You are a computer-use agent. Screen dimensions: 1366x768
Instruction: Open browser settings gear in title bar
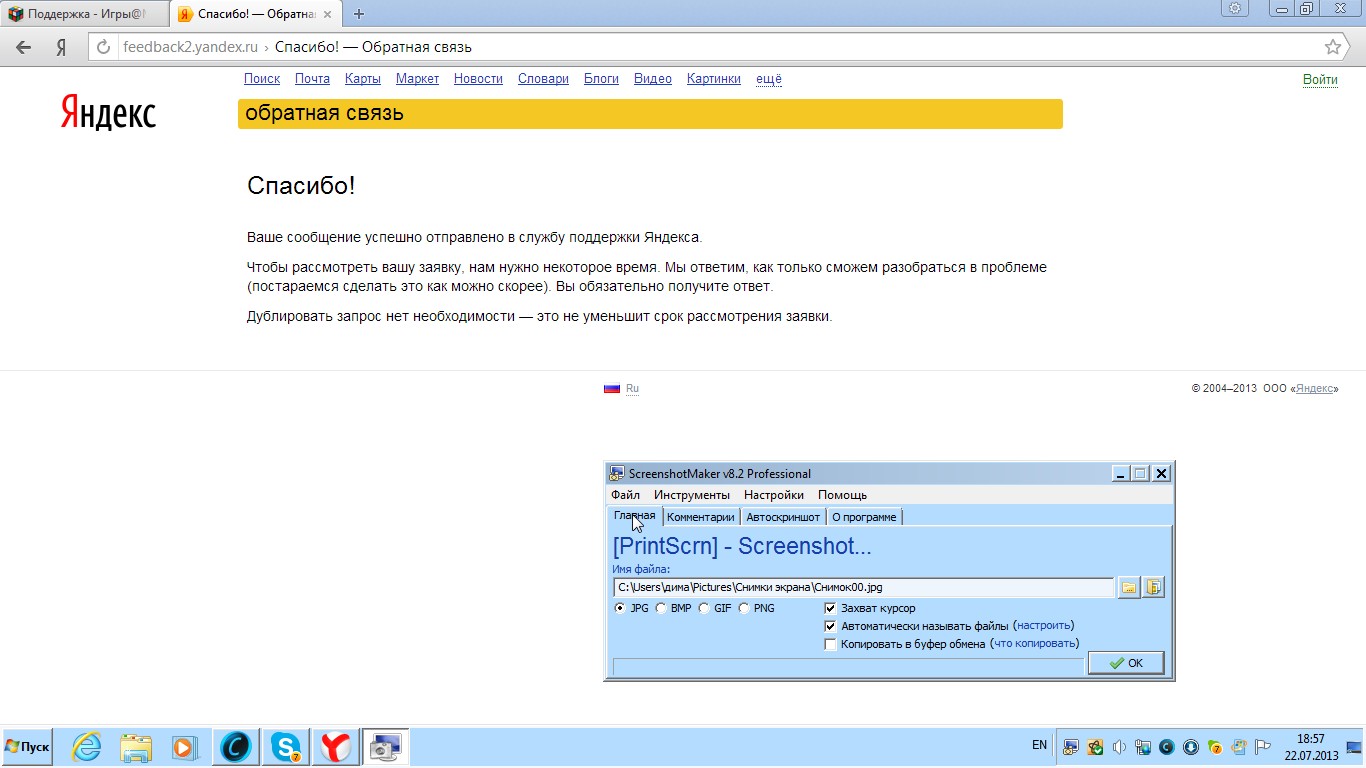1236,8
